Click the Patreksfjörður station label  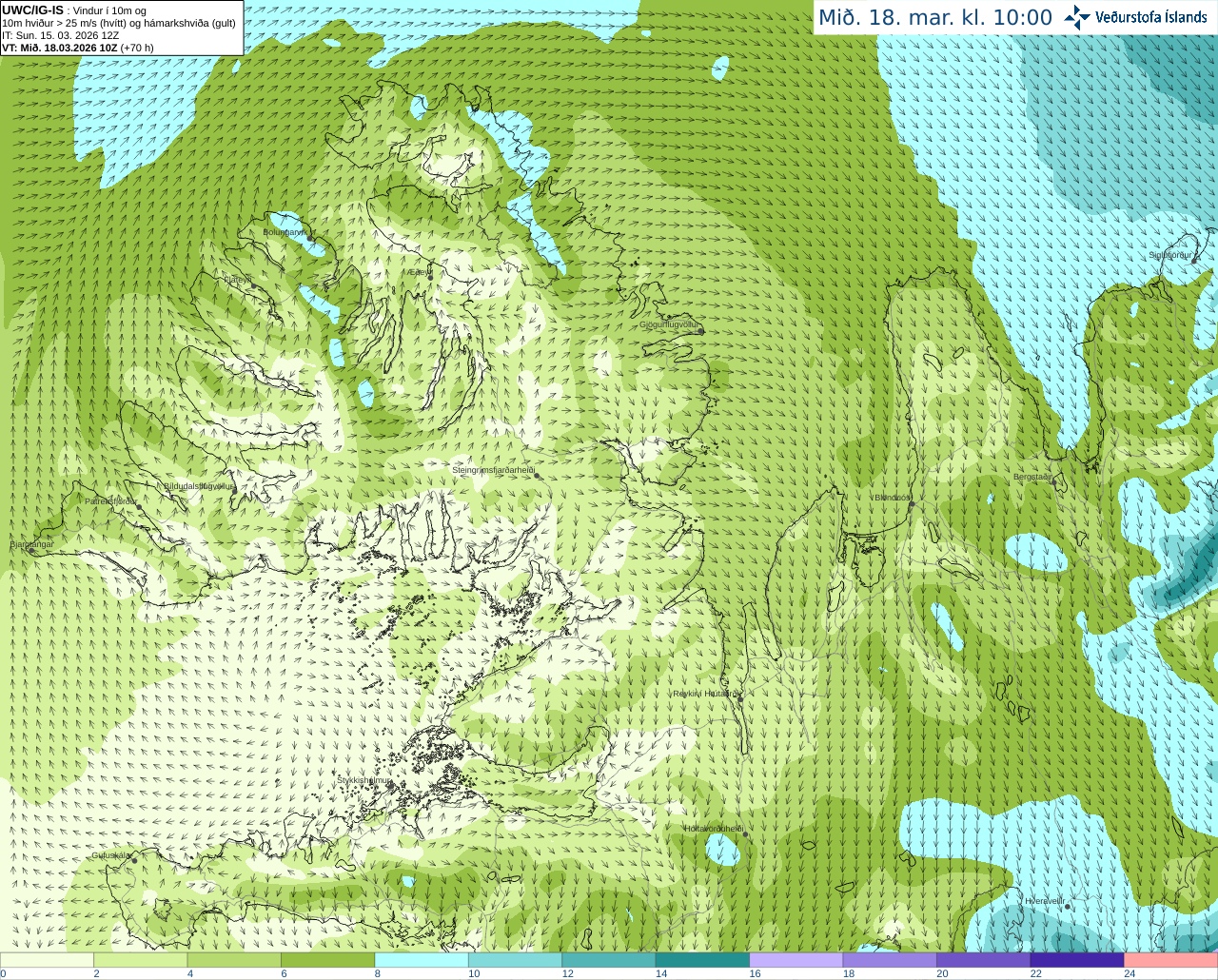click(111, 500)
